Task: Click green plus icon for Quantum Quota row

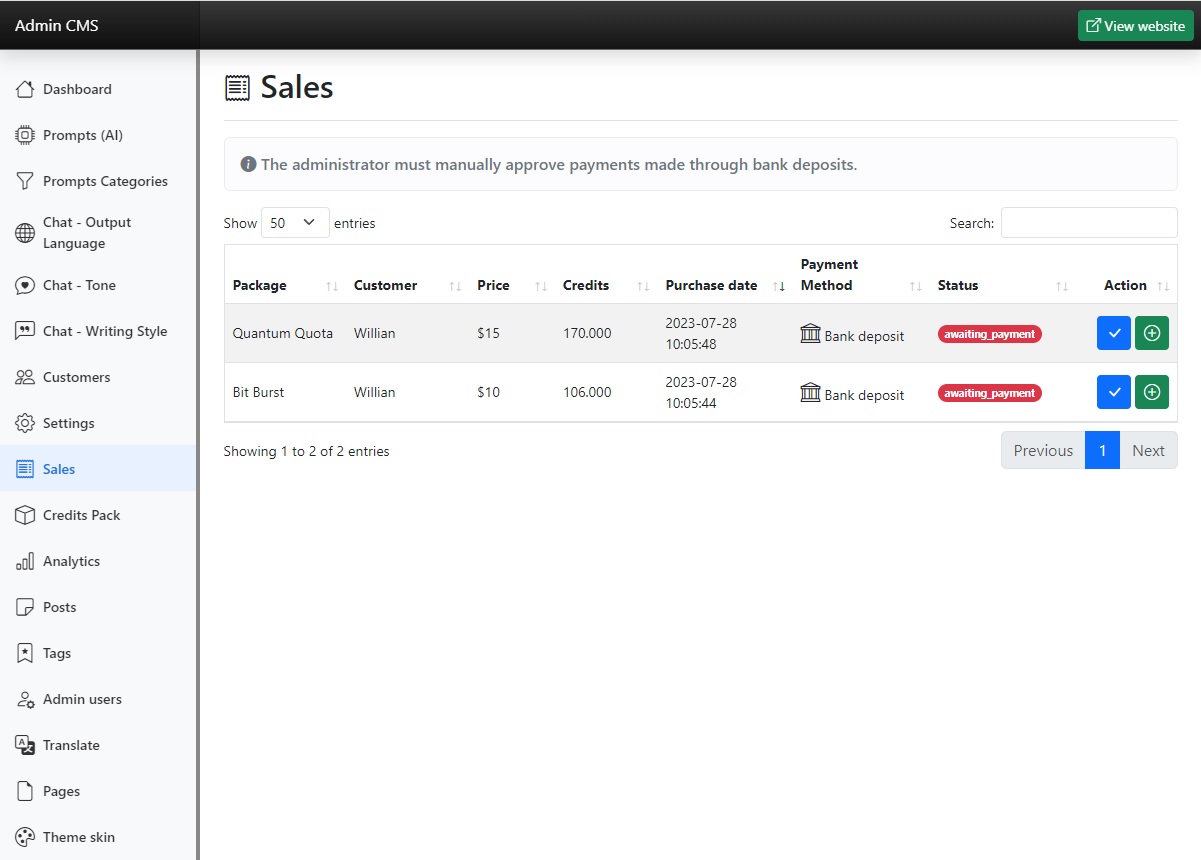Action: 1151,333
